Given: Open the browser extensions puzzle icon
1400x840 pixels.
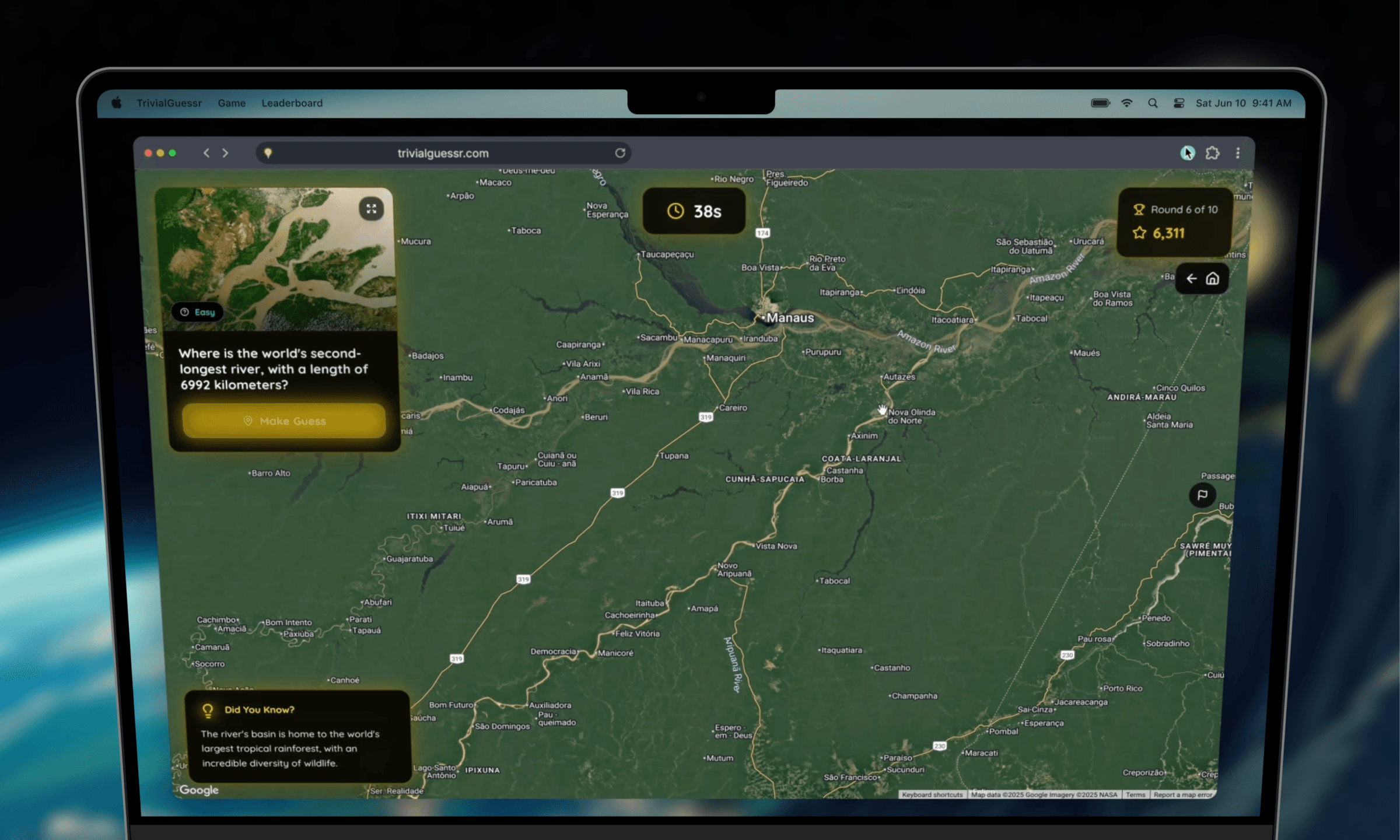Looking at the screenshot, I should pyautogui.click(x=1213, y=153).
